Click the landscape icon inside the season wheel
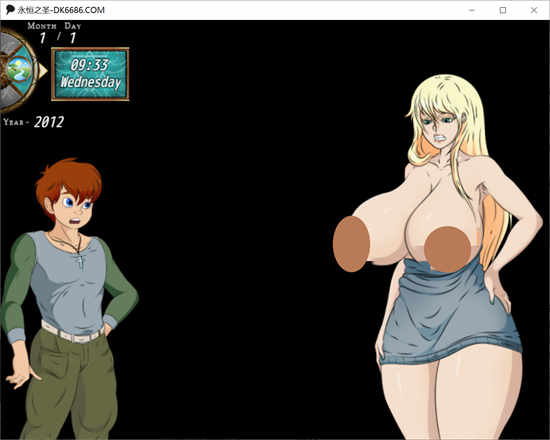This screenshot has height=440, width=550. coord(19,69)
